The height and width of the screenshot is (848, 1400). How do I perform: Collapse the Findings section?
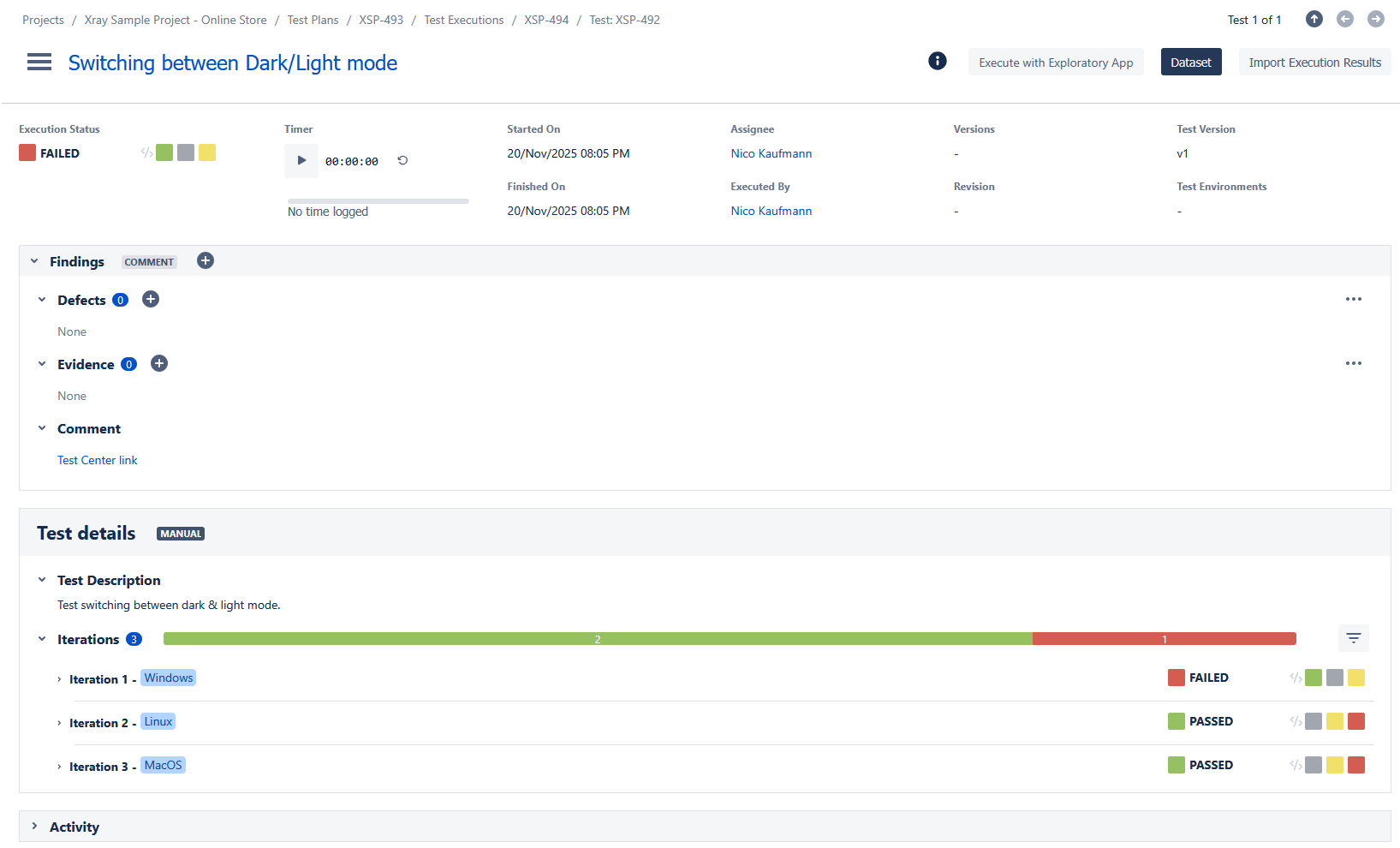coord(34,261)
